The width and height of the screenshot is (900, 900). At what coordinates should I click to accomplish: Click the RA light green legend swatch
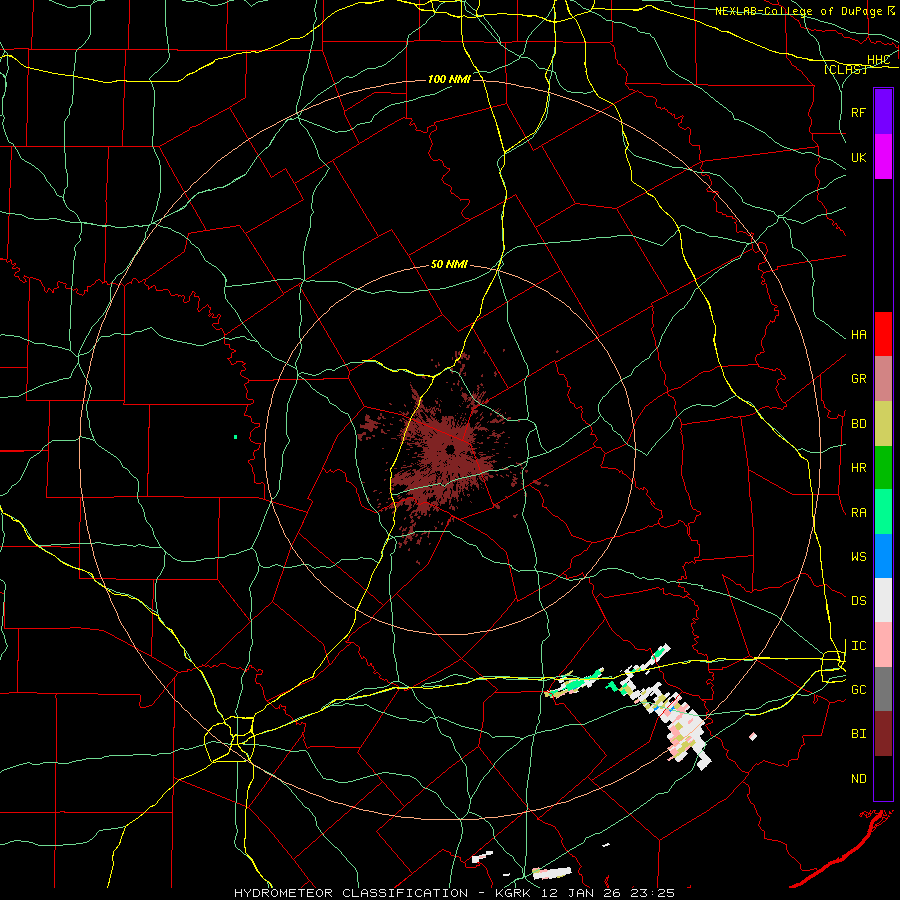point(883,512)
